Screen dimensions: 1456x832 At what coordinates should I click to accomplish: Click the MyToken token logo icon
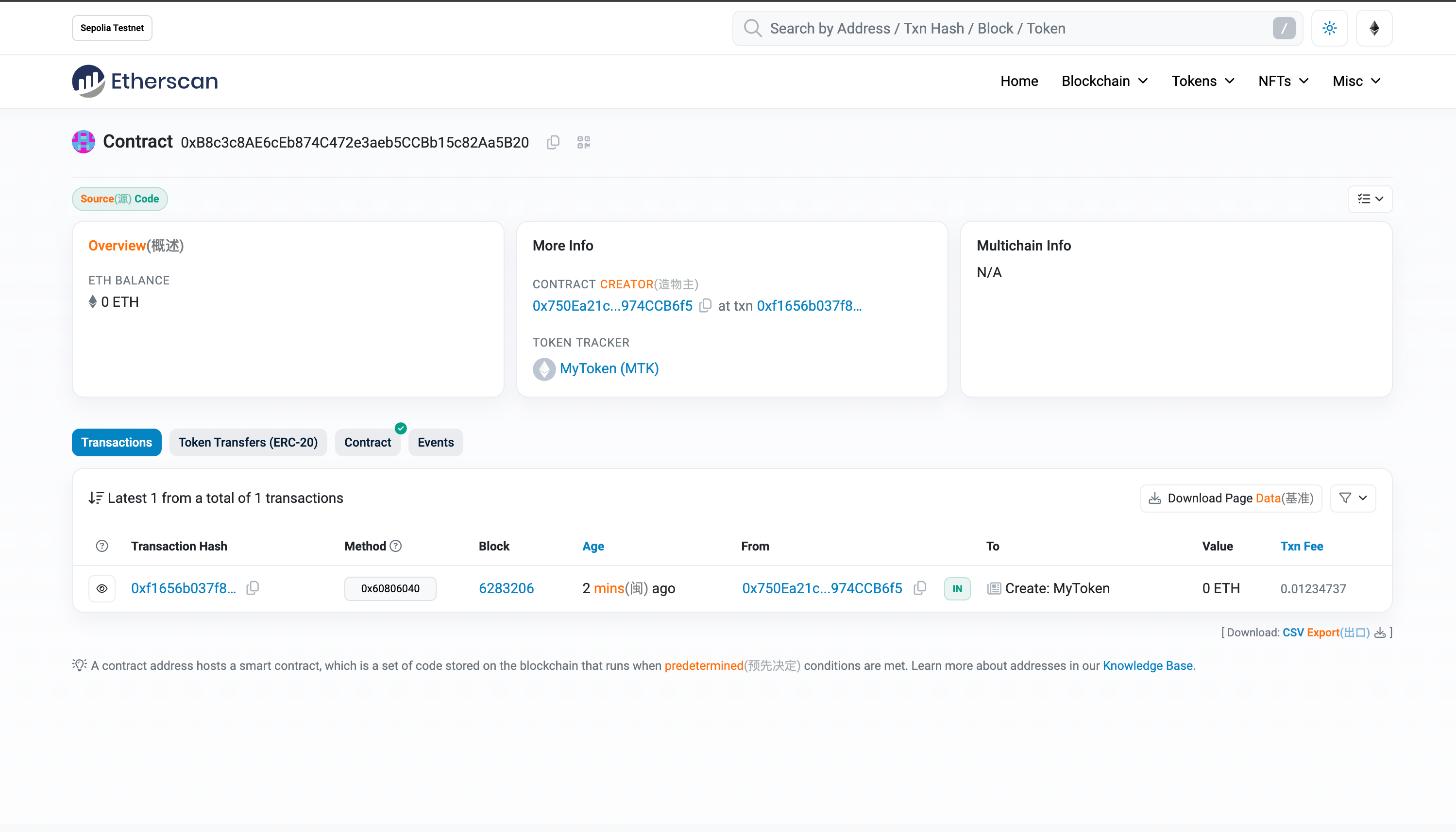pyautogui.click(x=543, y=369)
